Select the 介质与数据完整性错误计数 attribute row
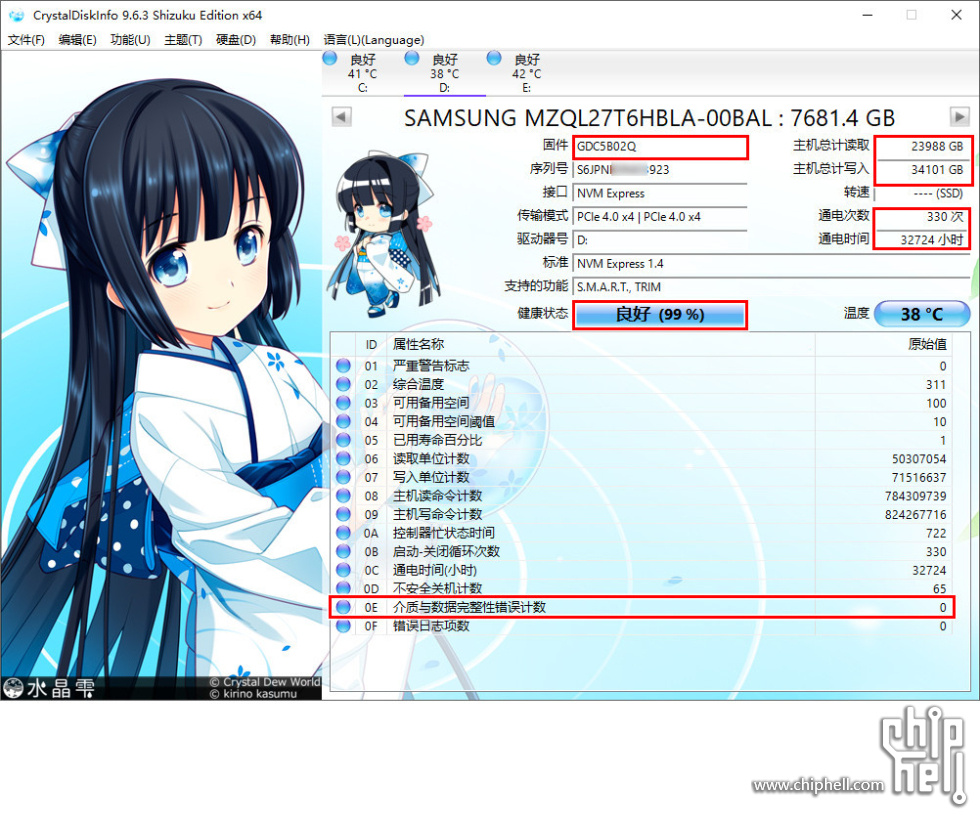Viewport: 980px width, 820px height. pyautogui.click(x=641, y=607)
